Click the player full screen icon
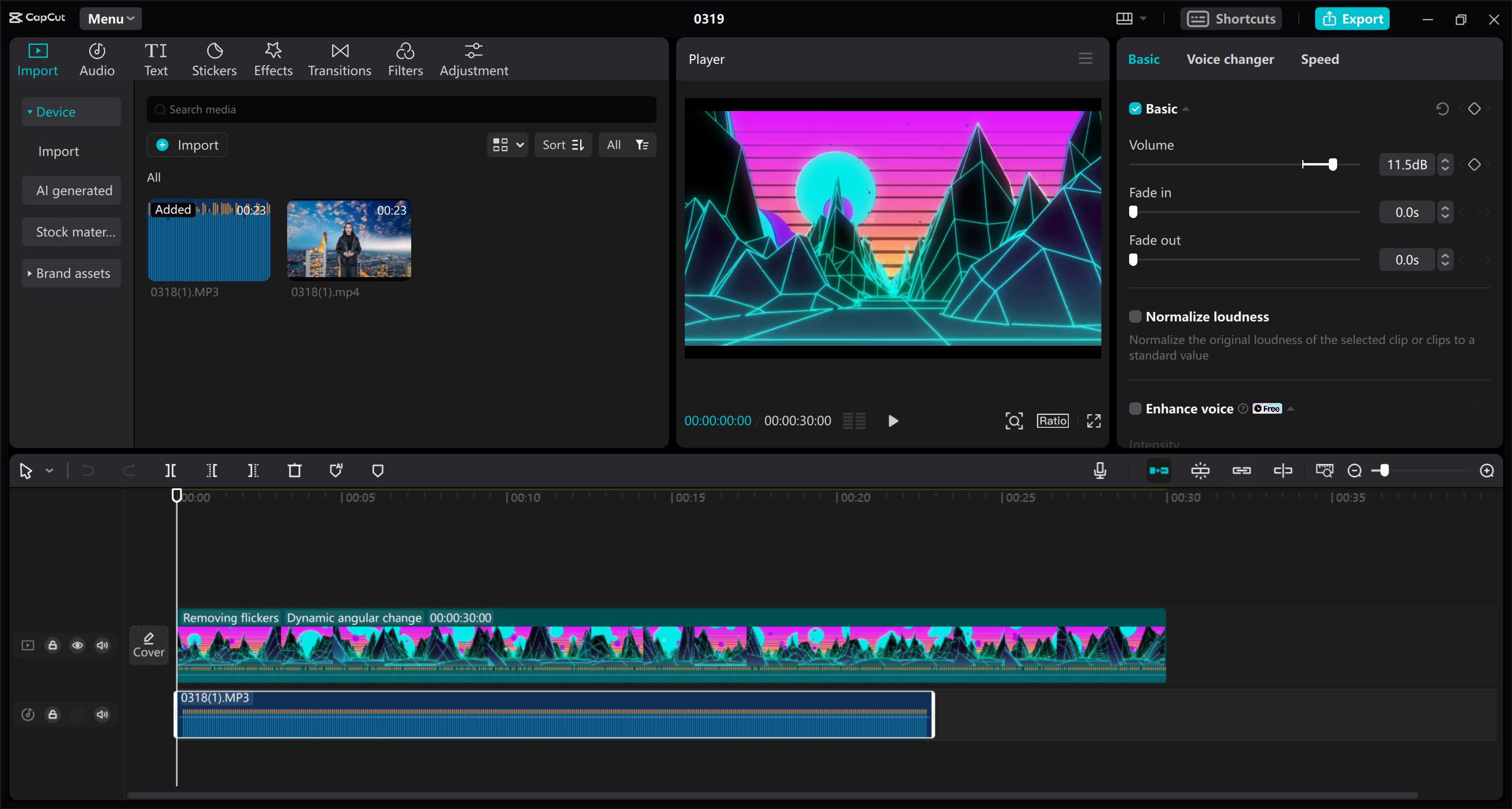Screen dimensions: 1512x809 (1094, 421)
